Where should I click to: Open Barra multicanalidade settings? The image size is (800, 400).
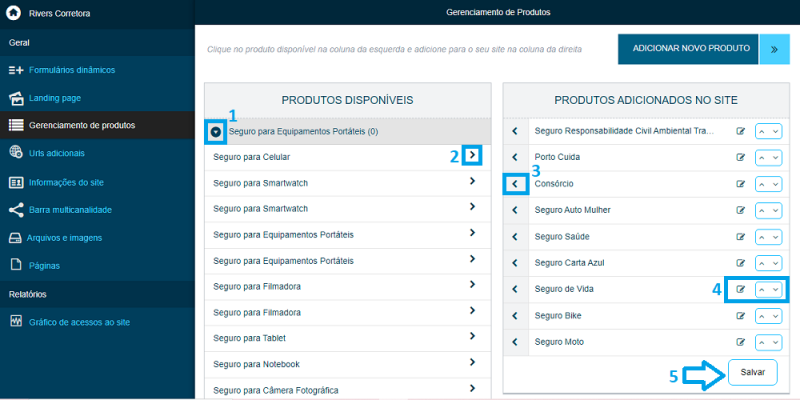[x=70, y=210]
